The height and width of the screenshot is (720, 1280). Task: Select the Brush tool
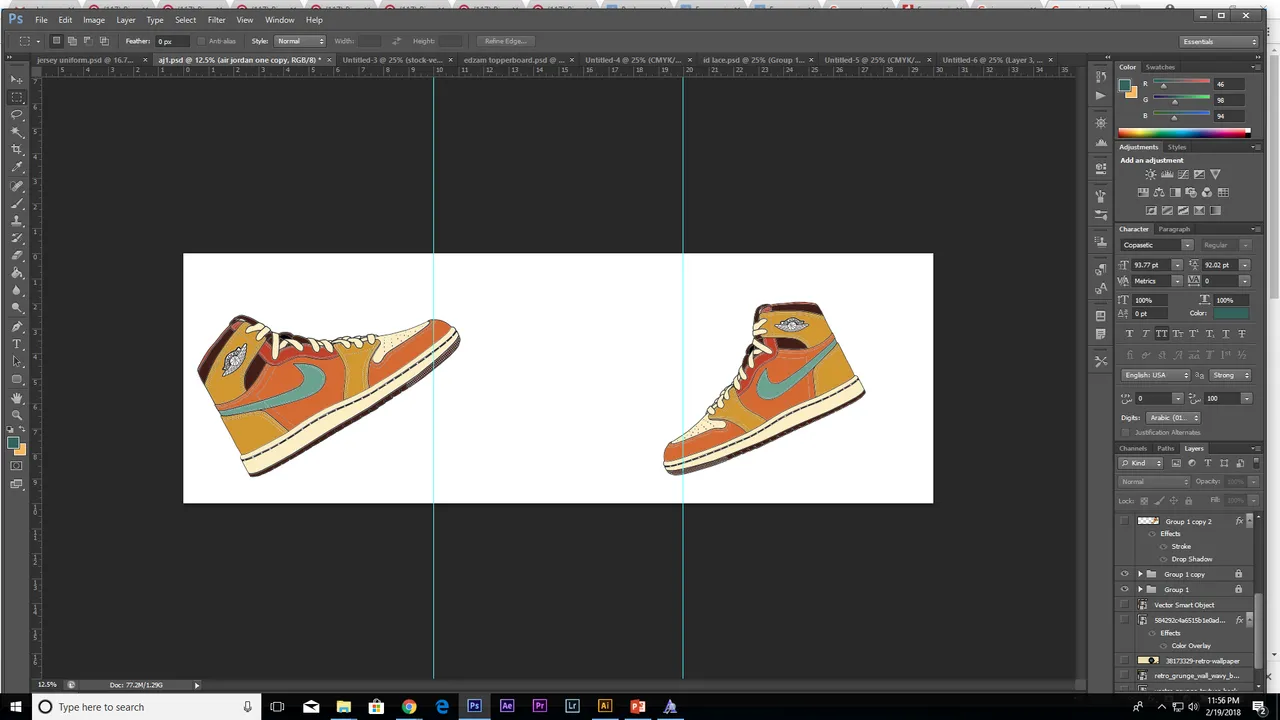point(17,204)
